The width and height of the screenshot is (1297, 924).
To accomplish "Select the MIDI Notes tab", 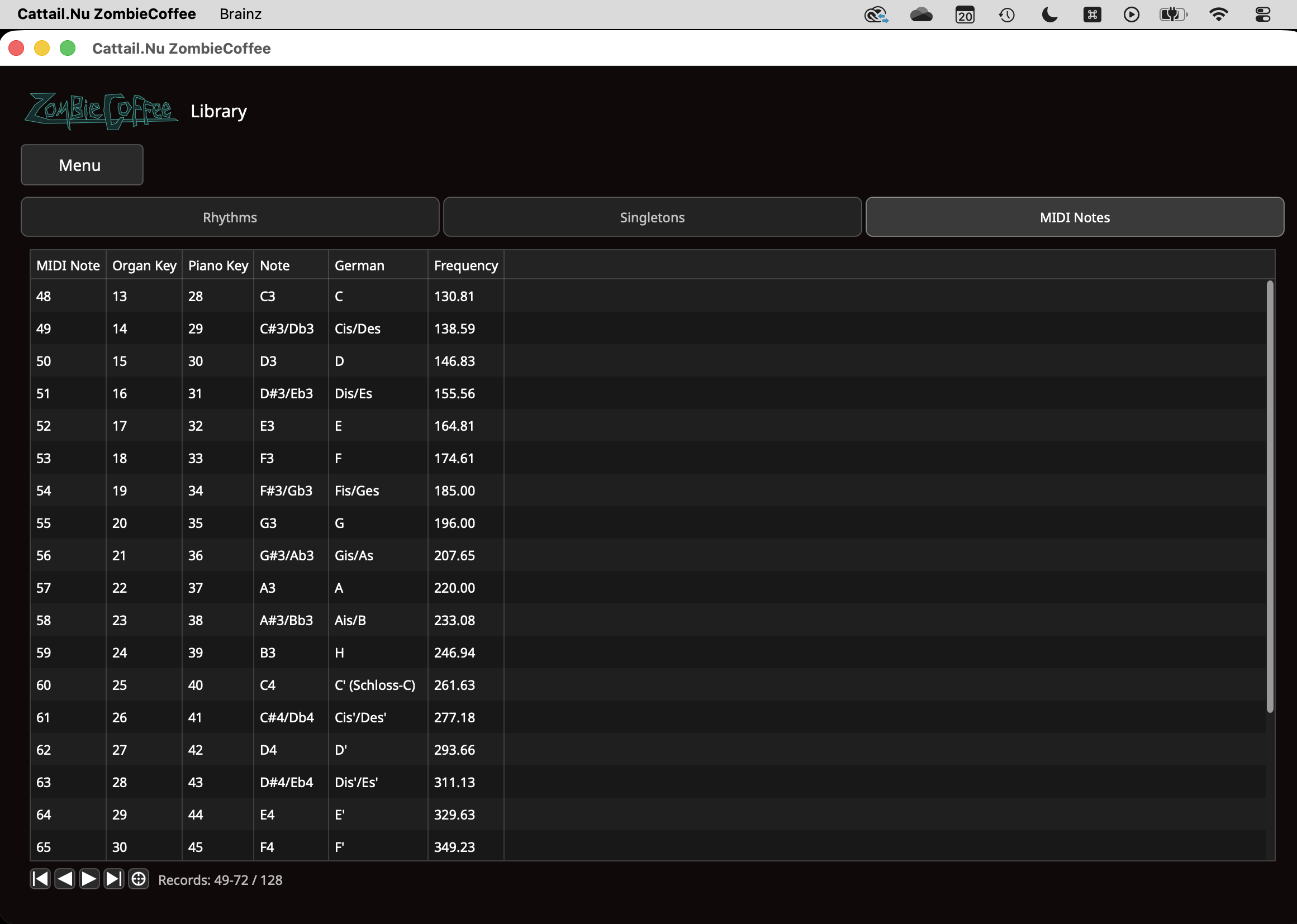I will (x=1075, y=217).
